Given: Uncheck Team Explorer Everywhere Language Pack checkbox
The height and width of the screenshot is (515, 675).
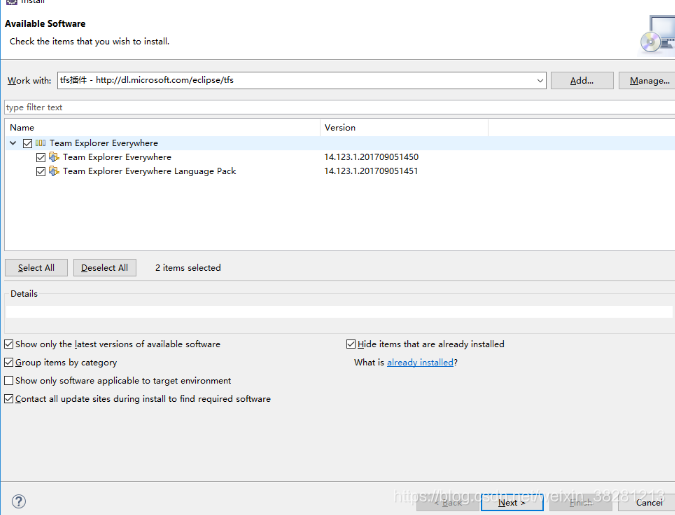Looking at the screenshot, I should [x=41, y=172].
